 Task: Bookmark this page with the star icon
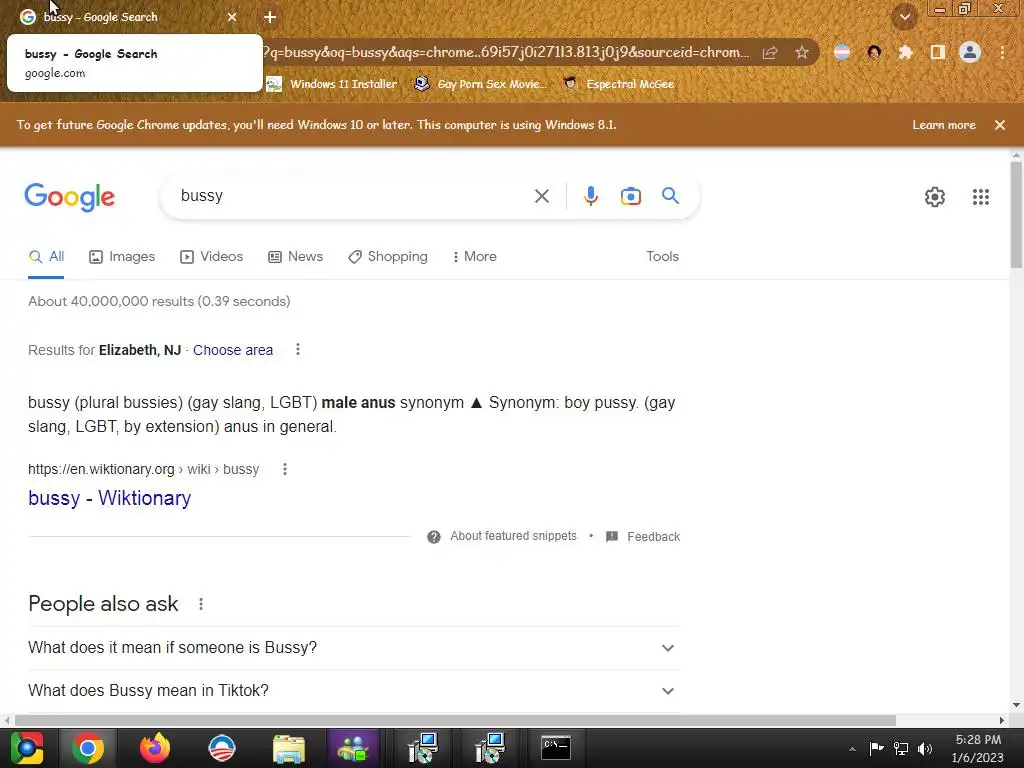coord(801,52)
